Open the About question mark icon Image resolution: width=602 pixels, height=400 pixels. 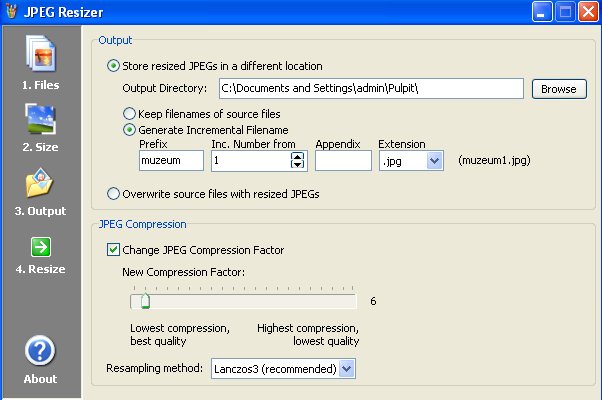coord(40,351)
